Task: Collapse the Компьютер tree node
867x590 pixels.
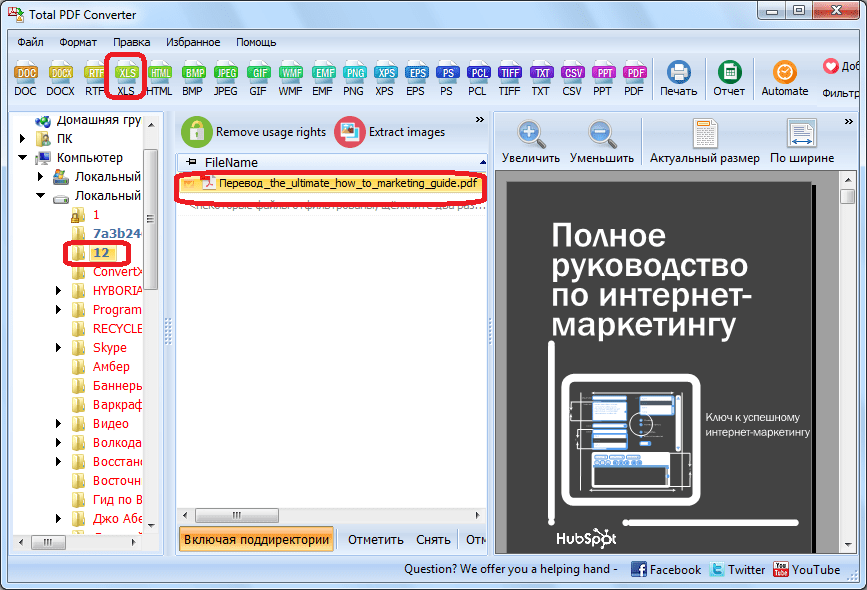Action: pos(22,158)
